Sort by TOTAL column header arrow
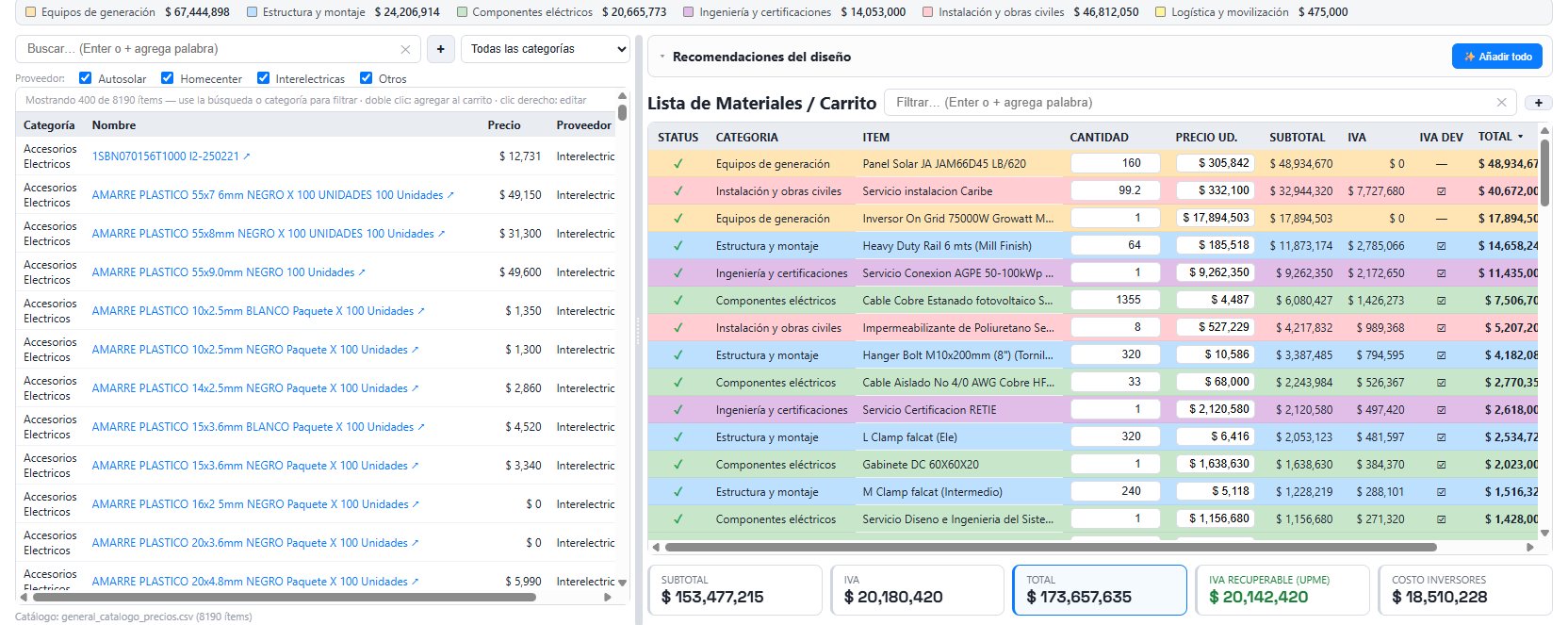The height and width of the screenshot is (625, 1568). (1520, 137)
